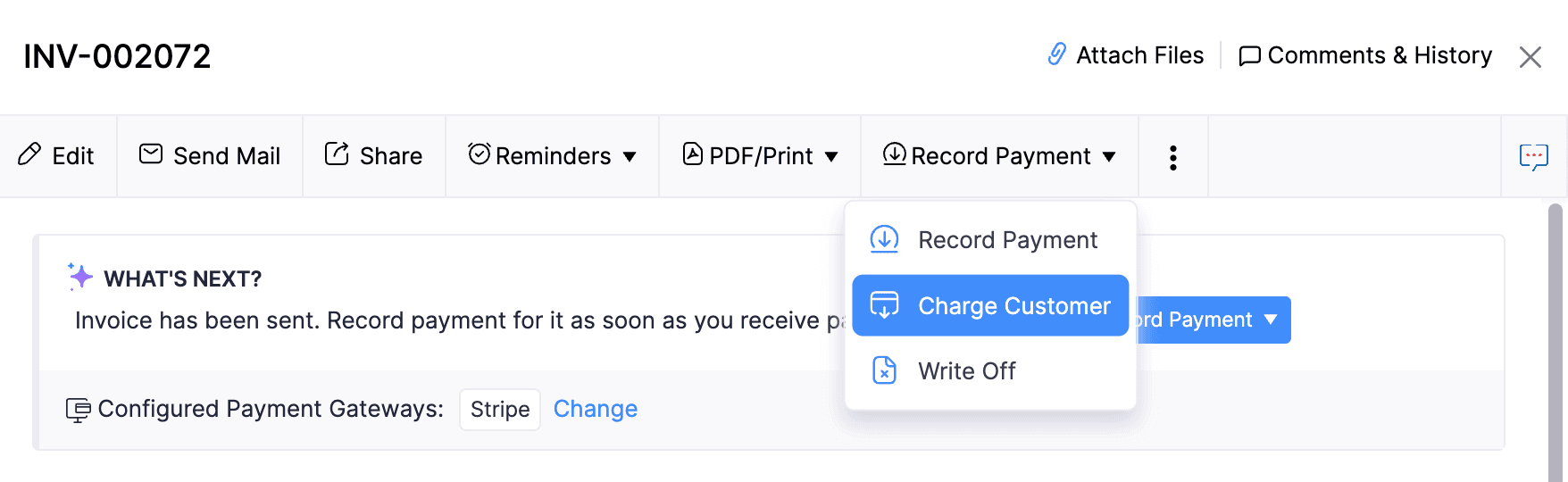Click the Share icon in toolbar
Image resolution: width=1568 pixels, height=482 pixels.
[337, 154]
